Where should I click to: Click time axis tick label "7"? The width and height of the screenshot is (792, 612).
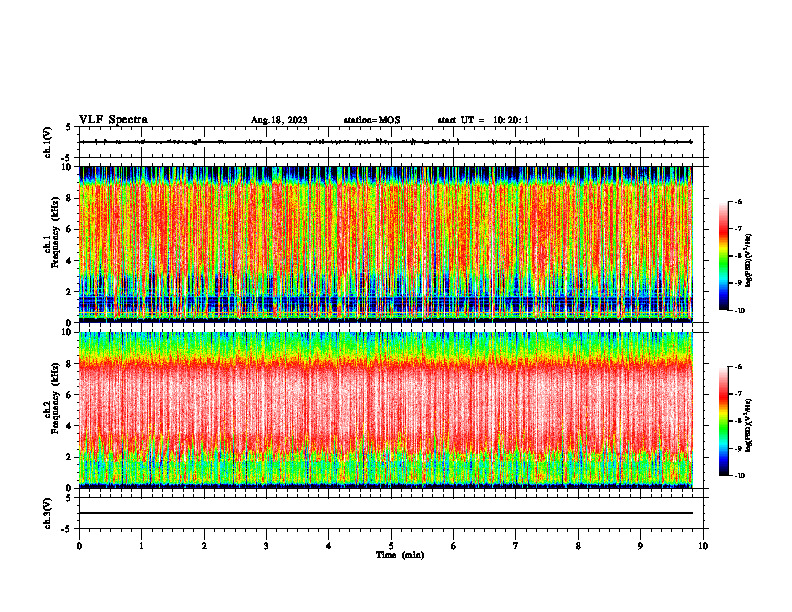516,546
